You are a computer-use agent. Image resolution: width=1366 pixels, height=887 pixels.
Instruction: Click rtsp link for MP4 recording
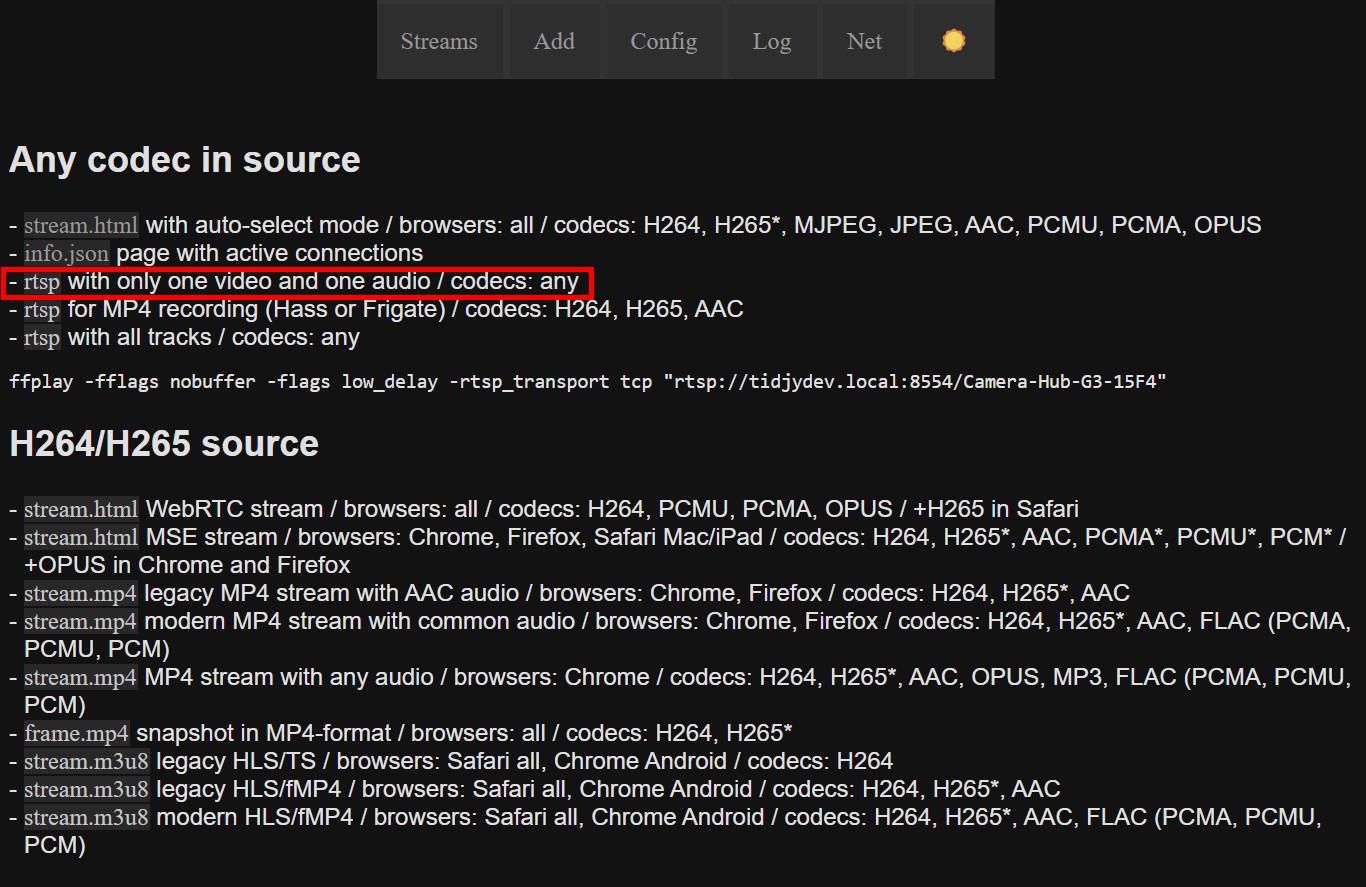pyautogui.click(x=42, y=310)
